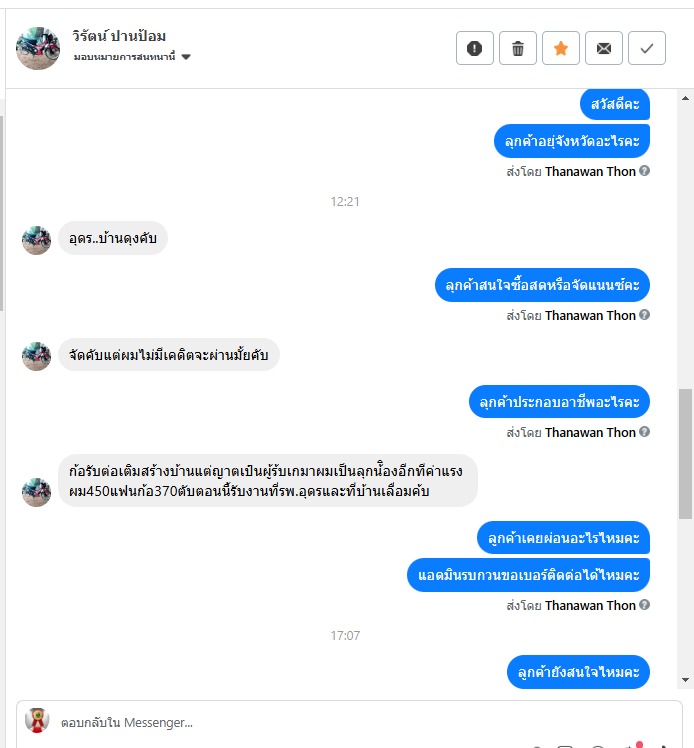The width and height of the screenshot is (694, 748).
Task: Open วิรัตน์ ปานป้อม contact name in header
Action: click(x=119, y=36)
